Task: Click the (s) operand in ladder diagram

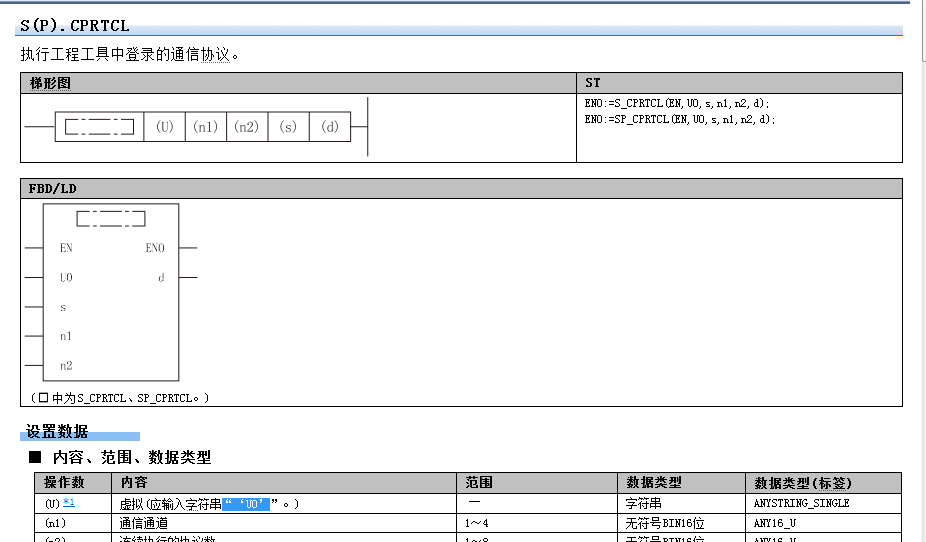Action: 288,127
